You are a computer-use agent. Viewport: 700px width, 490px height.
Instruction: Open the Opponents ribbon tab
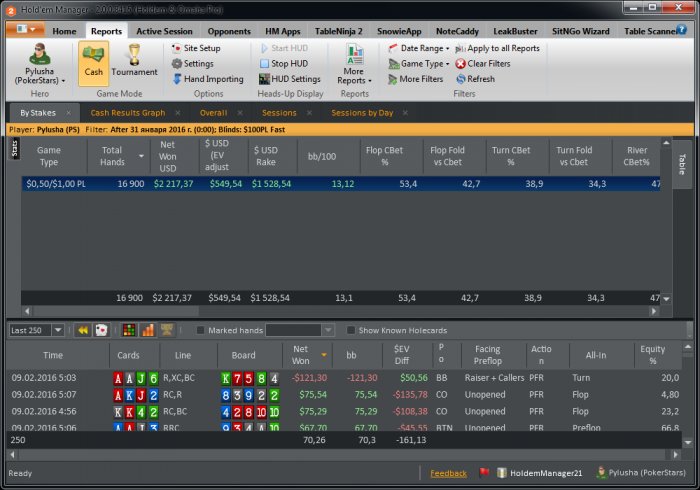click(229, 31)
